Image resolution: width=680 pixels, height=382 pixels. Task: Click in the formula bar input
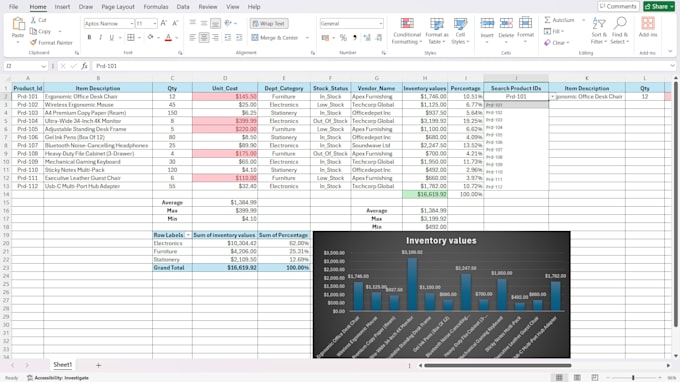tap(382, 66)
